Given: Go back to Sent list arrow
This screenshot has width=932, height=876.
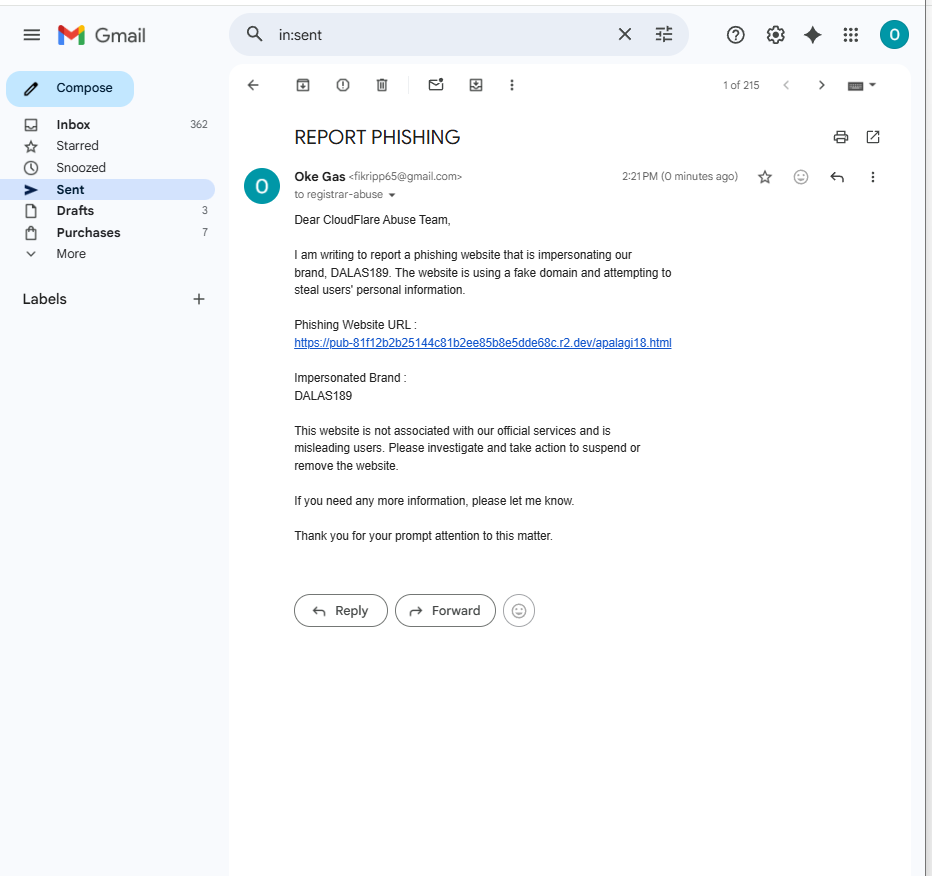Looking at the screenshot, I should [253, 85].
